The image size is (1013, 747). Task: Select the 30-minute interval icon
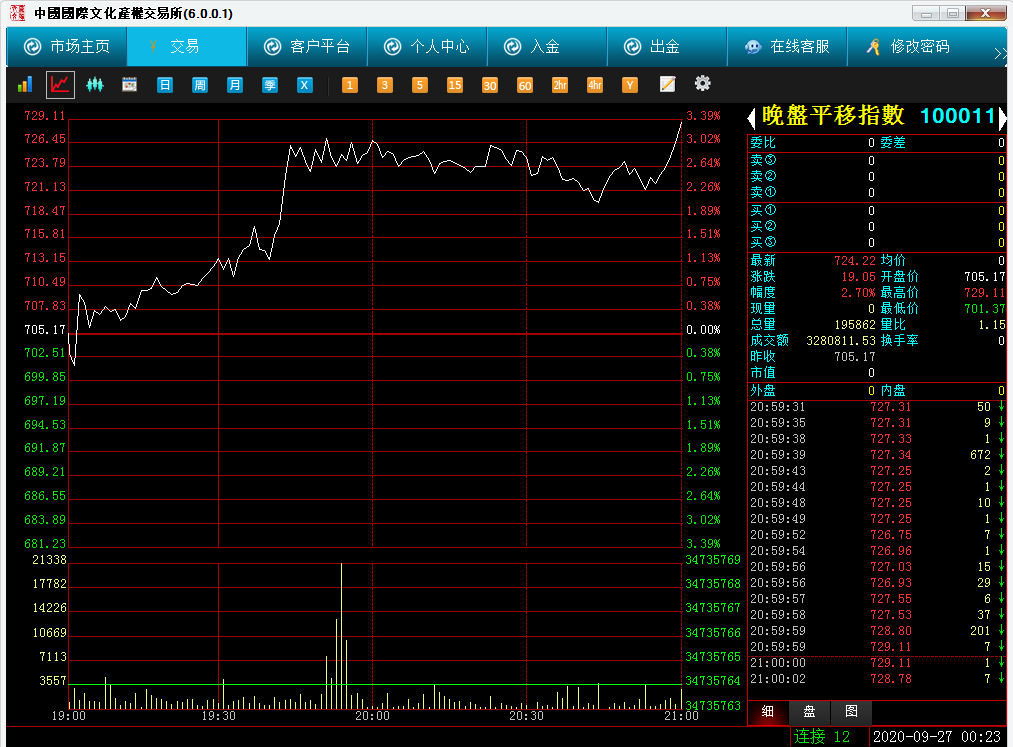490,85
